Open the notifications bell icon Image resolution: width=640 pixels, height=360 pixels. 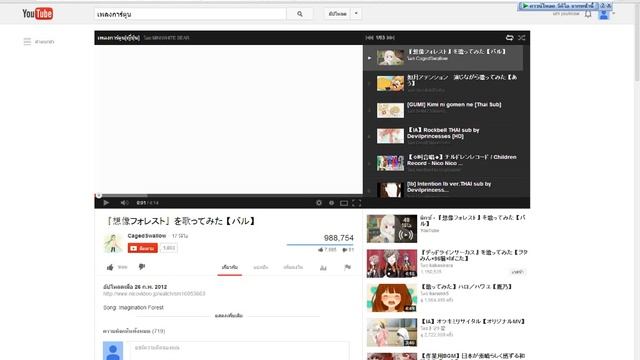pos(588,14)
